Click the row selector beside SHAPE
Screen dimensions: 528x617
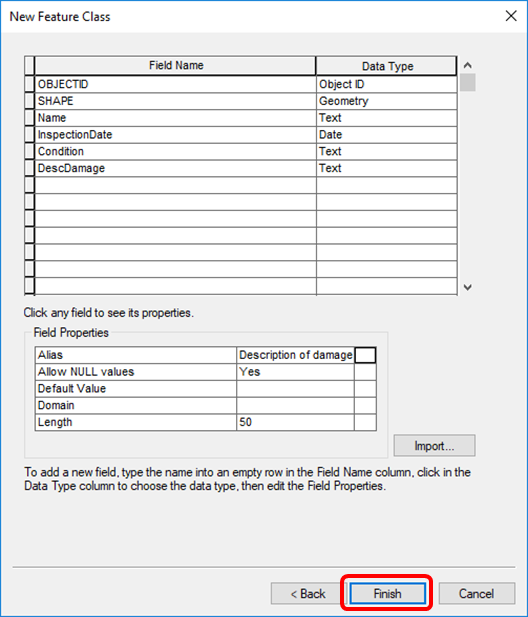[30, 101]
